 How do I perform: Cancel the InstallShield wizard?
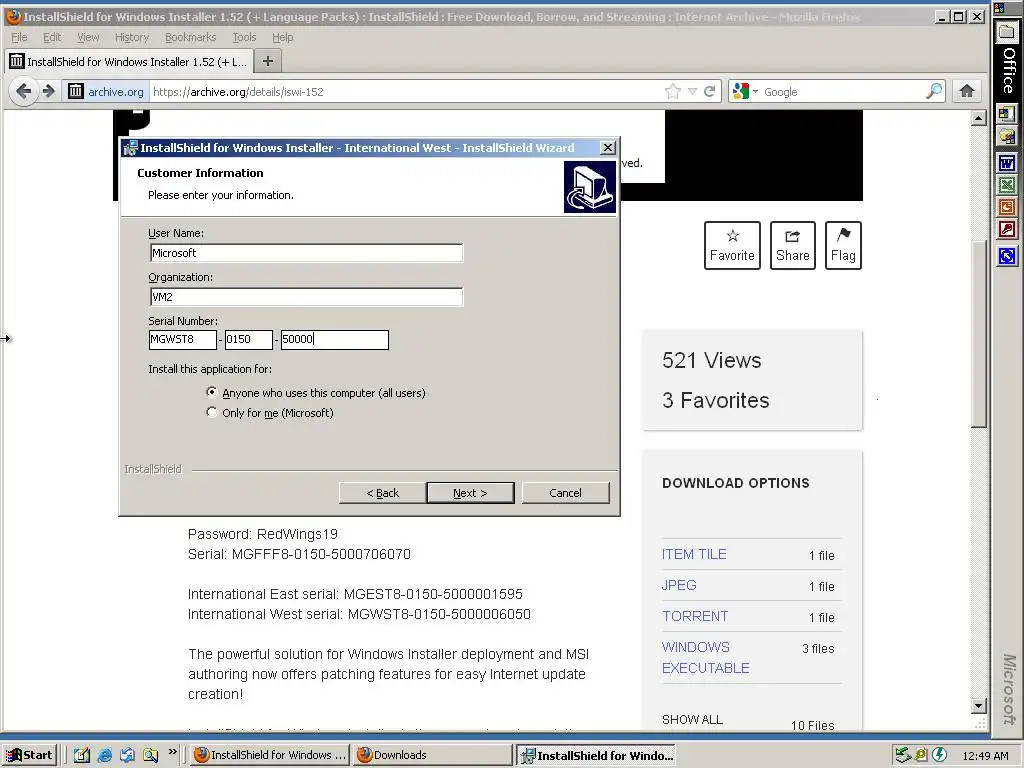click(566, 493)
